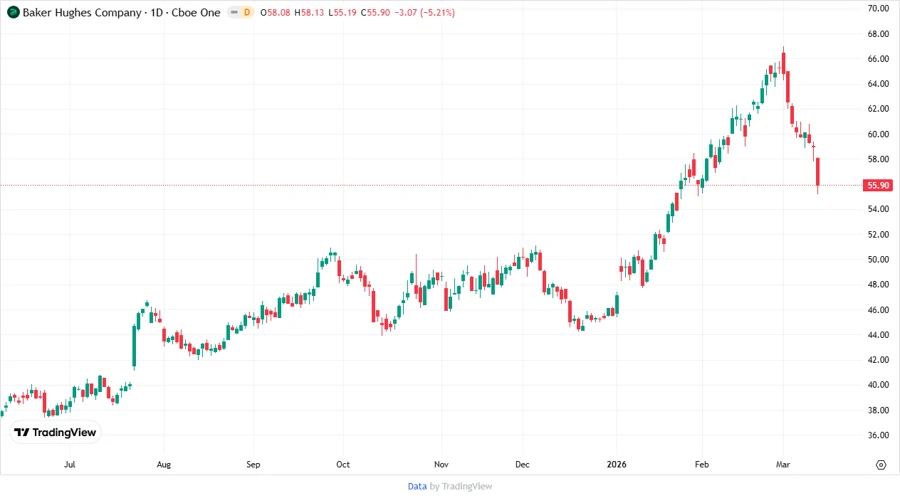Click the high value H58.13
Viewport: 900px width, 498px height.
click(x=309, y=13)
